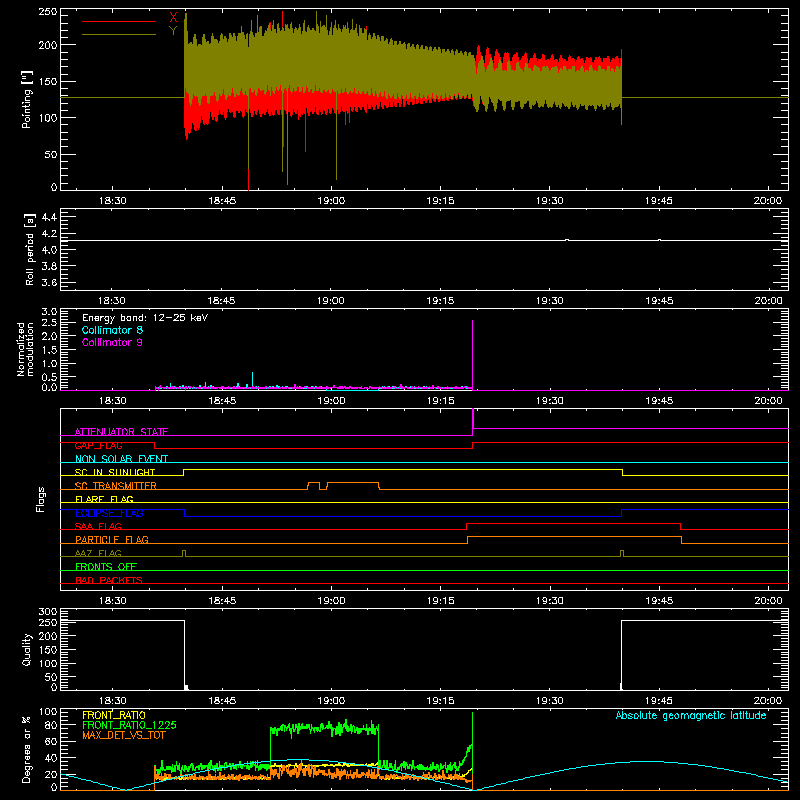Image resolution: width=800 pixels, height=800 pixels.
Task: Click the 19:00 tick label under Pointing plot
Action: (x=331, y=201)
